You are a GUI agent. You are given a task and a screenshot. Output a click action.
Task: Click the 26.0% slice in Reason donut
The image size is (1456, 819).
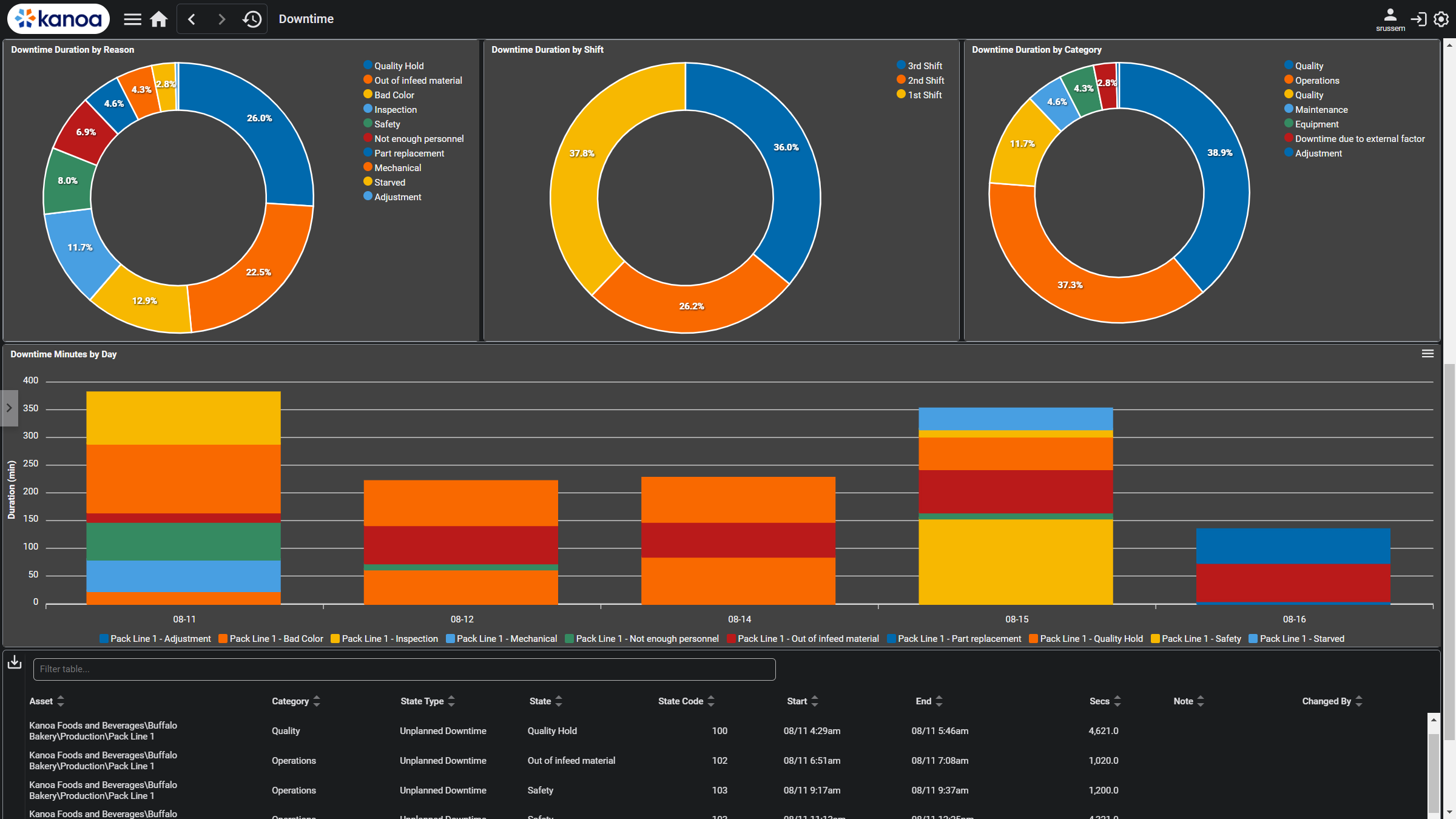click(x=259, y=118)
